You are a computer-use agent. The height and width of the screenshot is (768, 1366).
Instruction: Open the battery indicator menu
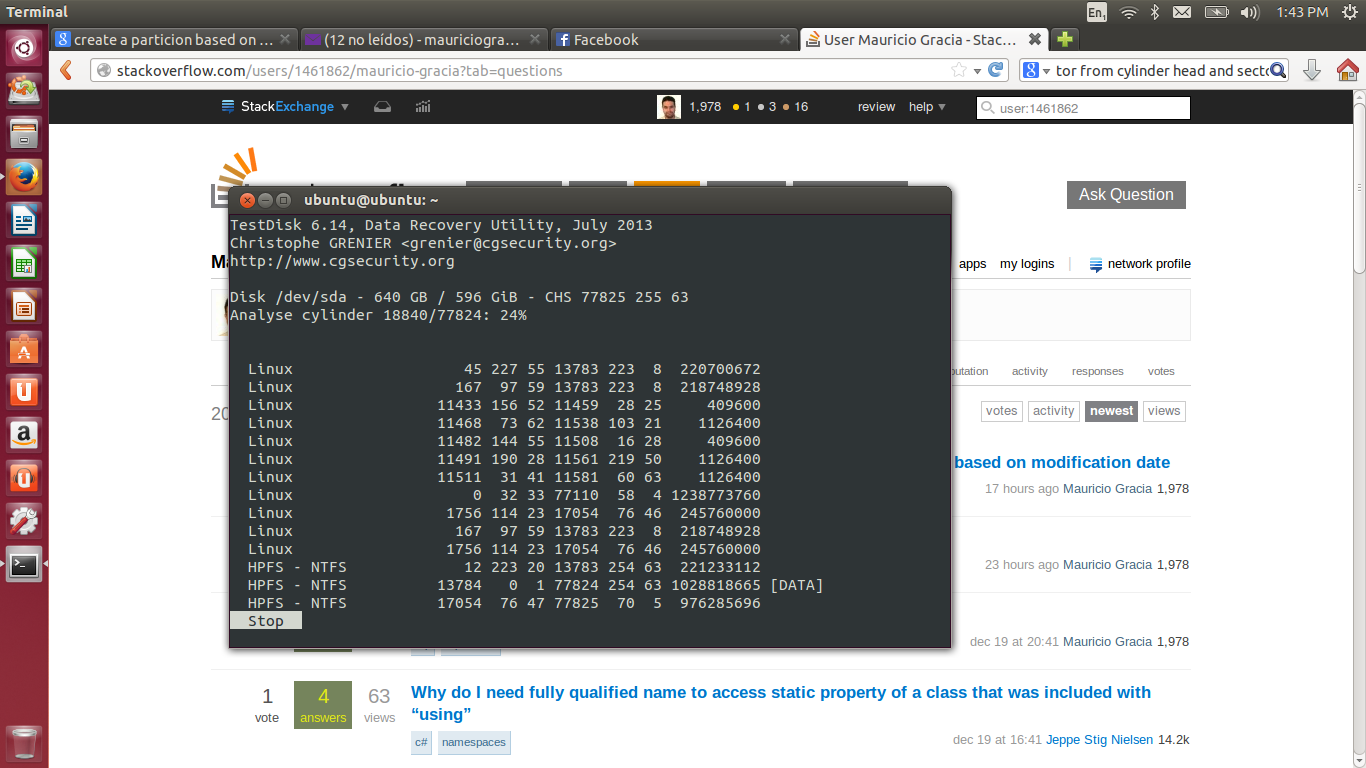(1216, 12)
